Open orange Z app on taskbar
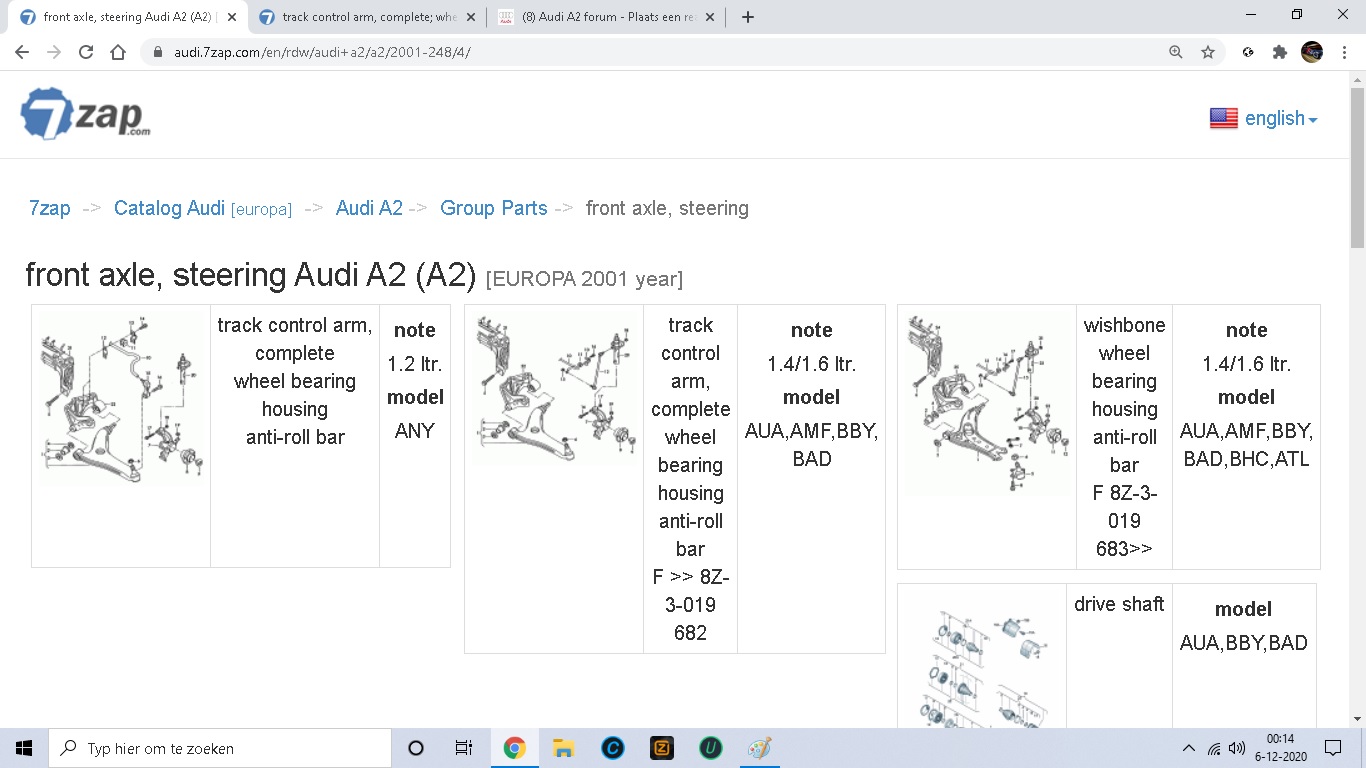The image size is (1366, 768). pos(661,748)
